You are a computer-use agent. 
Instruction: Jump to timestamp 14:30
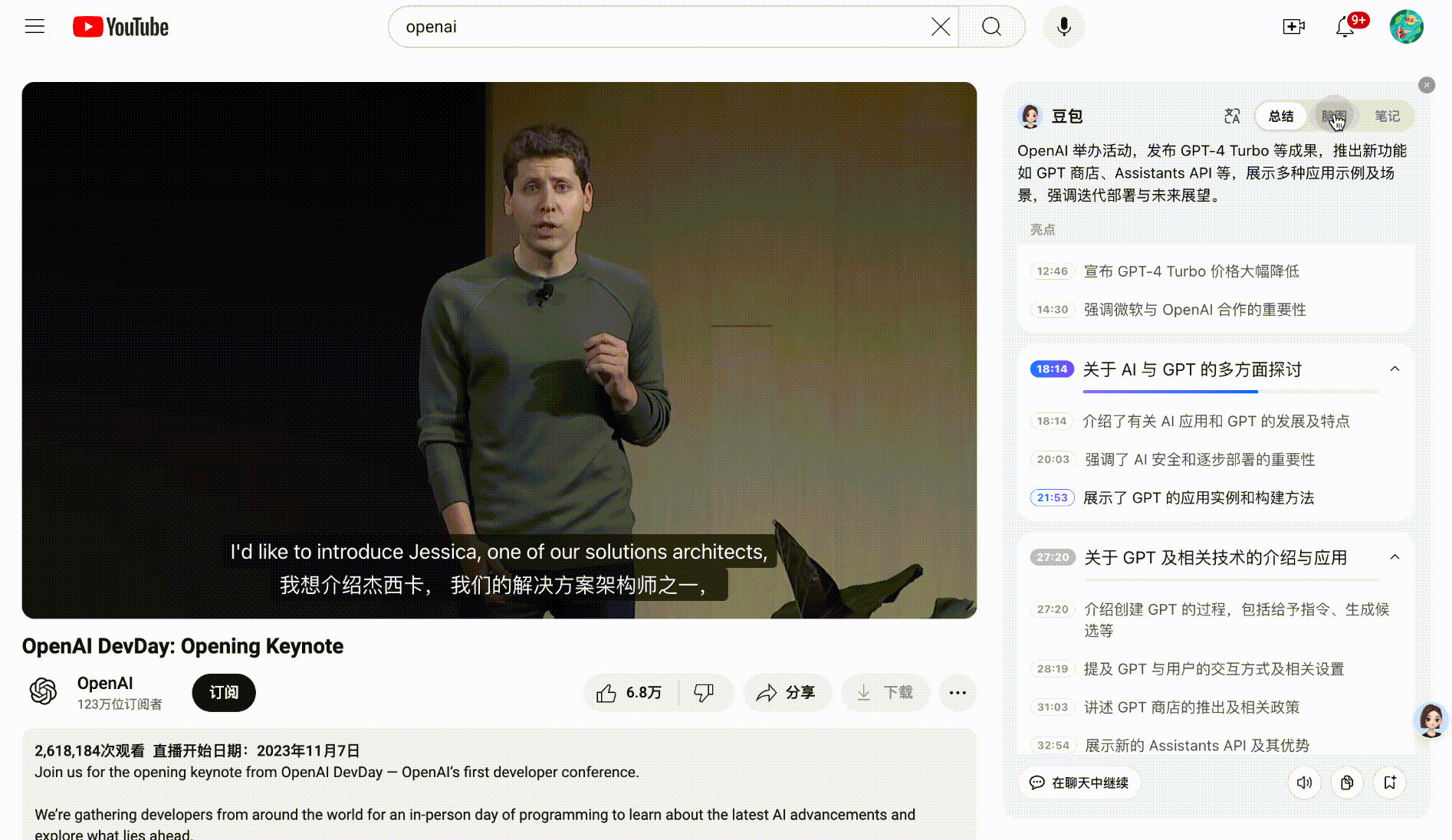(x=1052, y=310)
